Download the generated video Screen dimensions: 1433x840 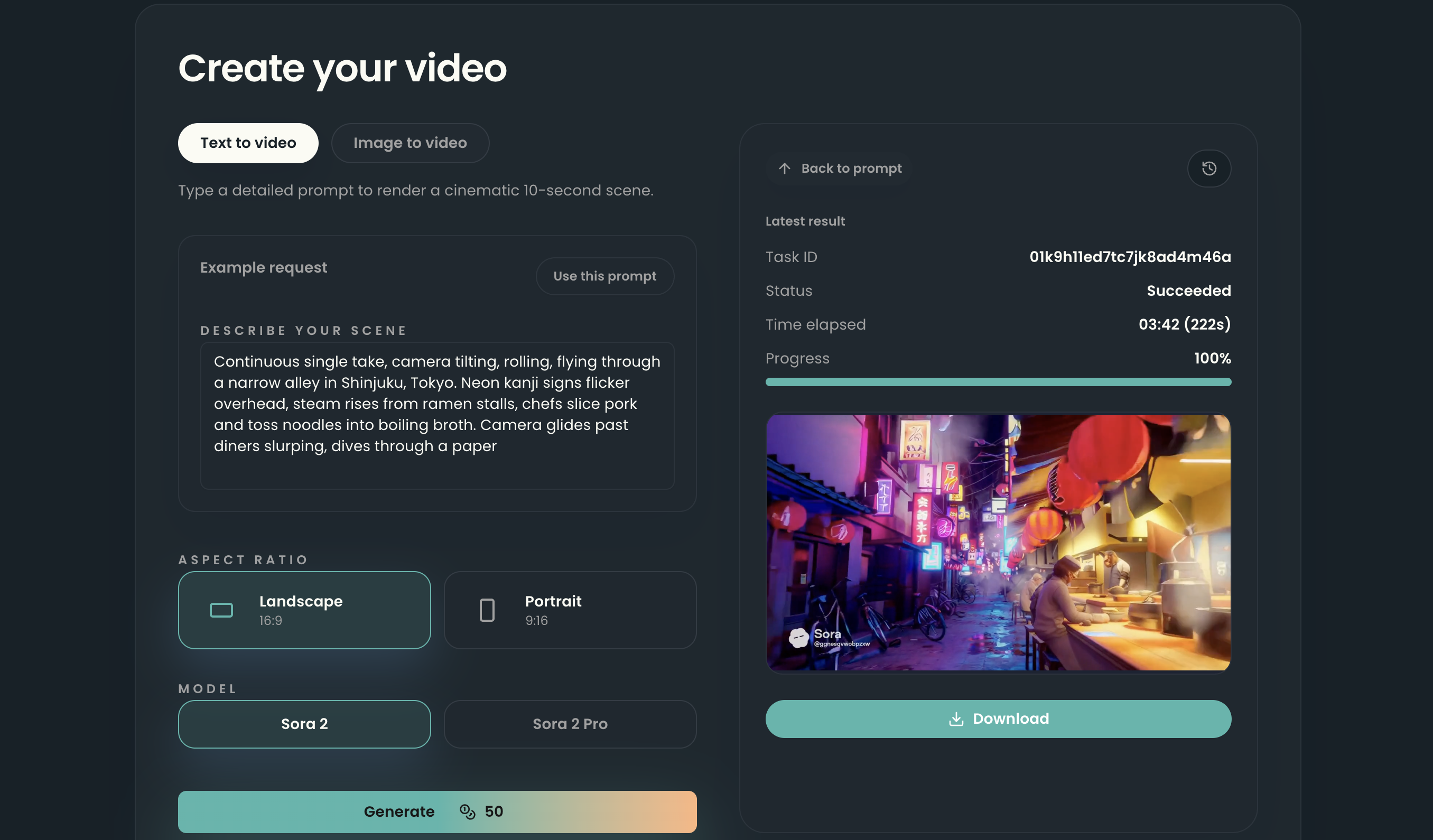click(998, 719)
